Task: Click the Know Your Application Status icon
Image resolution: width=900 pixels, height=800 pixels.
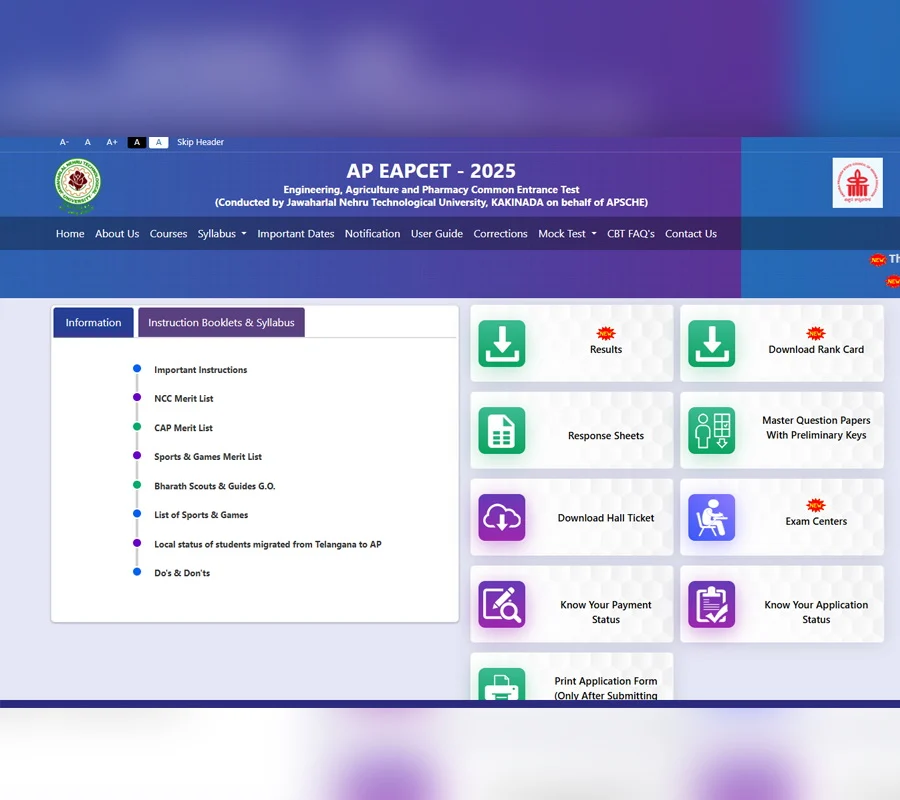Action: [x=711, y=605]
